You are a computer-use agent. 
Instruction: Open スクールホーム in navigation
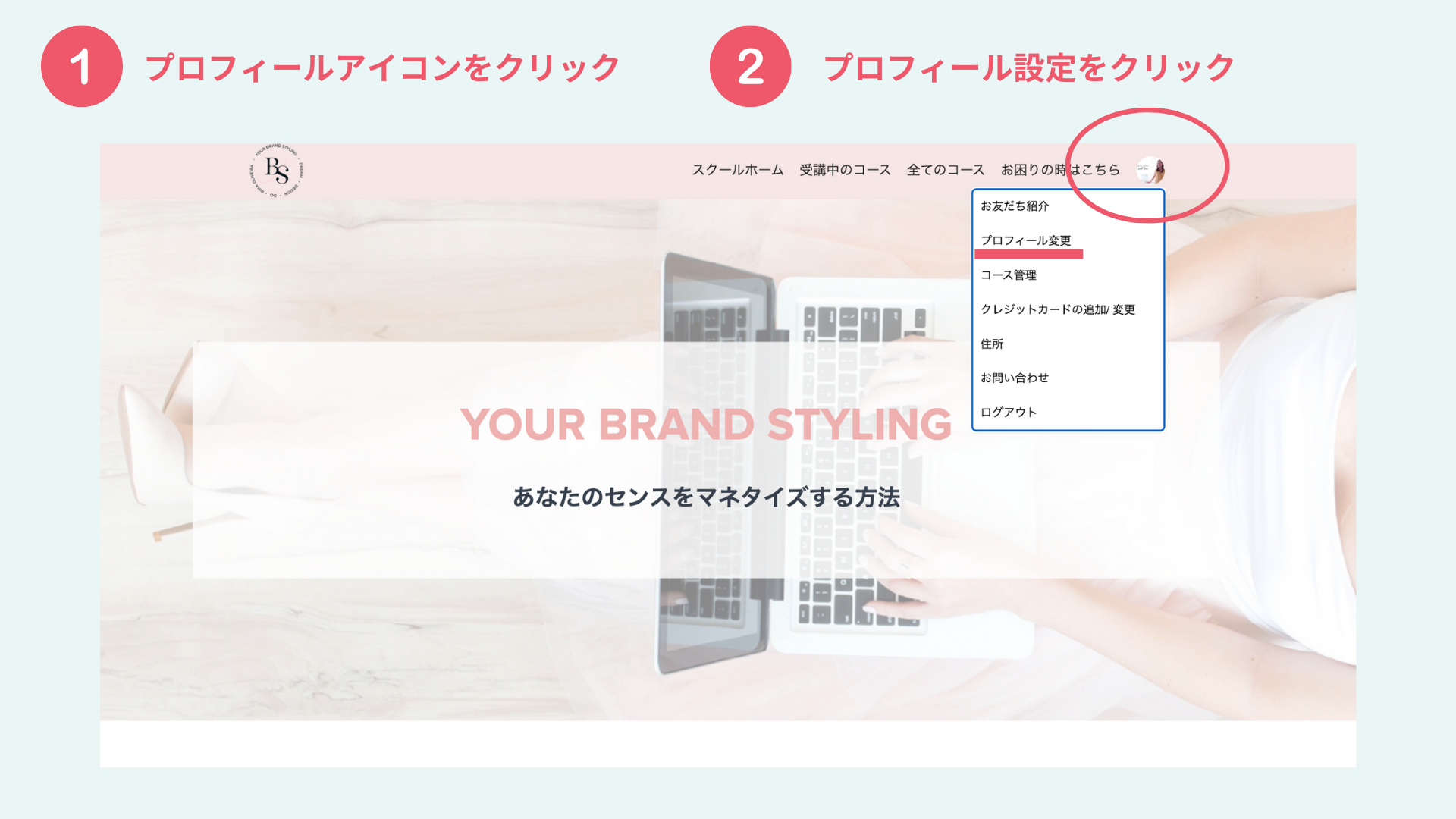pyautogui.click(x=737, y=170)
